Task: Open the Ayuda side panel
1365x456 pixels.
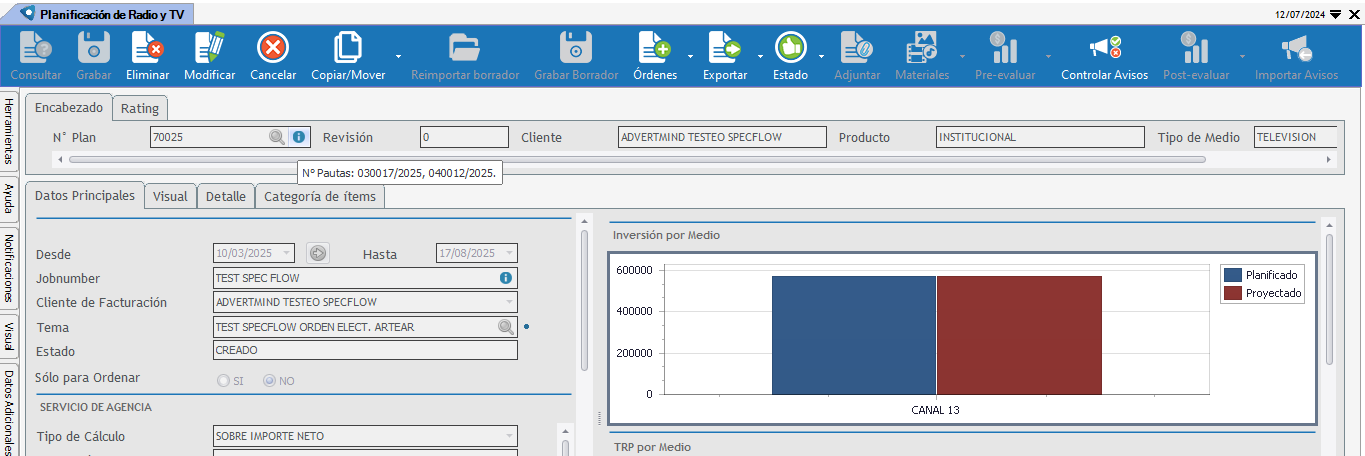Action: (8, 198)
